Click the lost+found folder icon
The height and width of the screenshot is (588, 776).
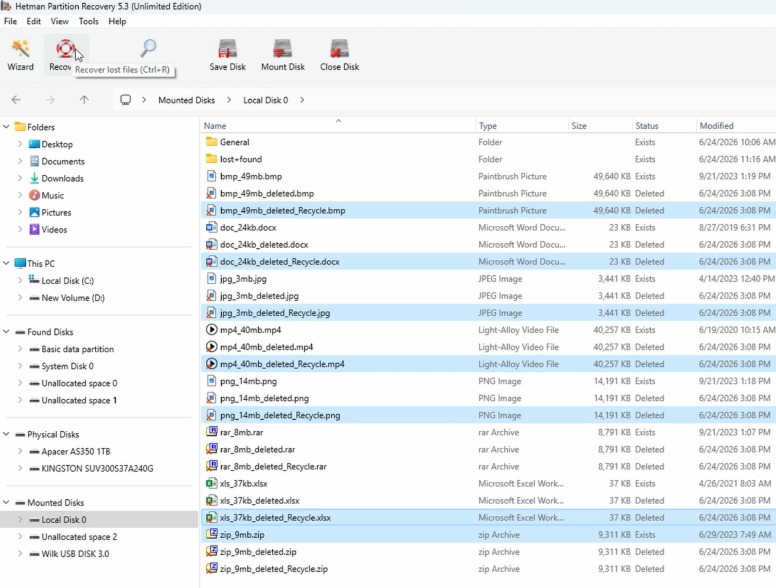click(x=211, y=159)
